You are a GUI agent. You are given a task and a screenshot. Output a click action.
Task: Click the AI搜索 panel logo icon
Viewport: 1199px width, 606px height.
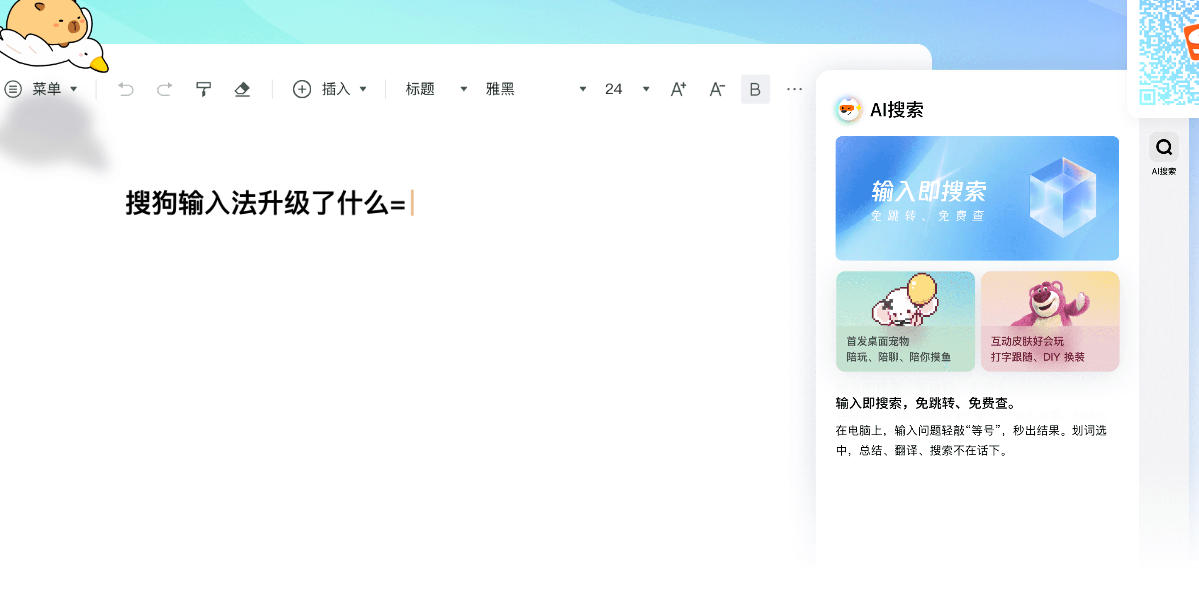pos(848,110)
